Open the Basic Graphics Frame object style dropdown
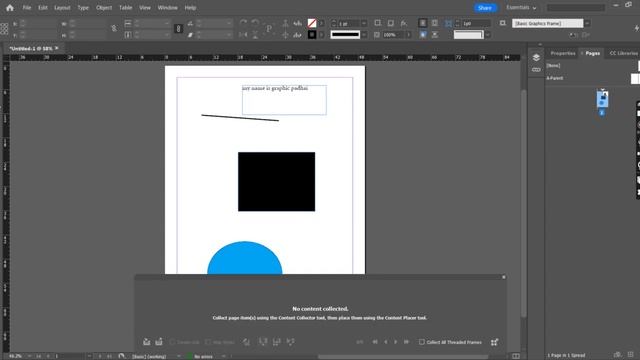The image size is (640, 360). (x=587, y=23)
